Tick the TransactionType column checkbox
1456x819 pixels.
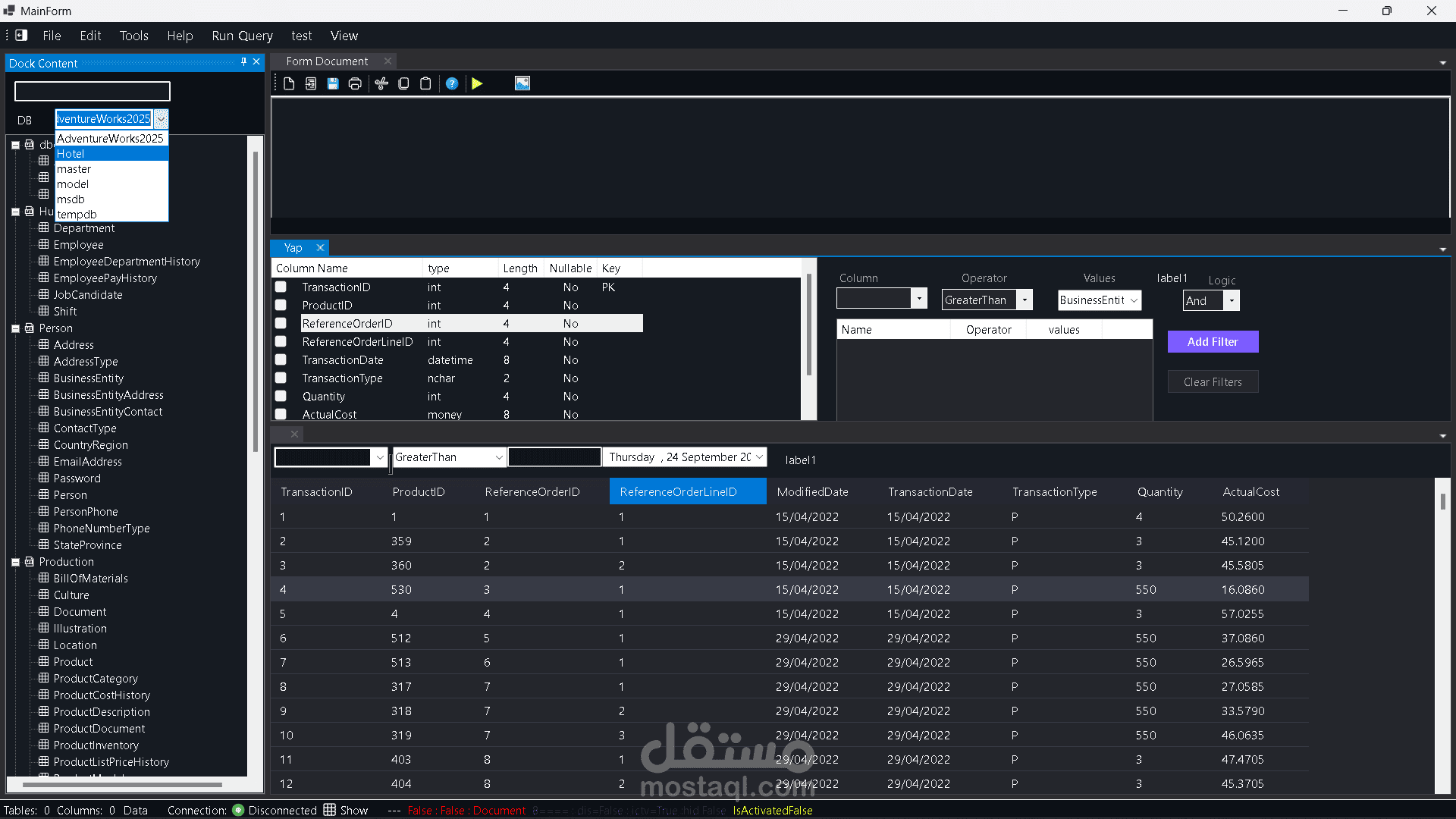tap(281, 378)
